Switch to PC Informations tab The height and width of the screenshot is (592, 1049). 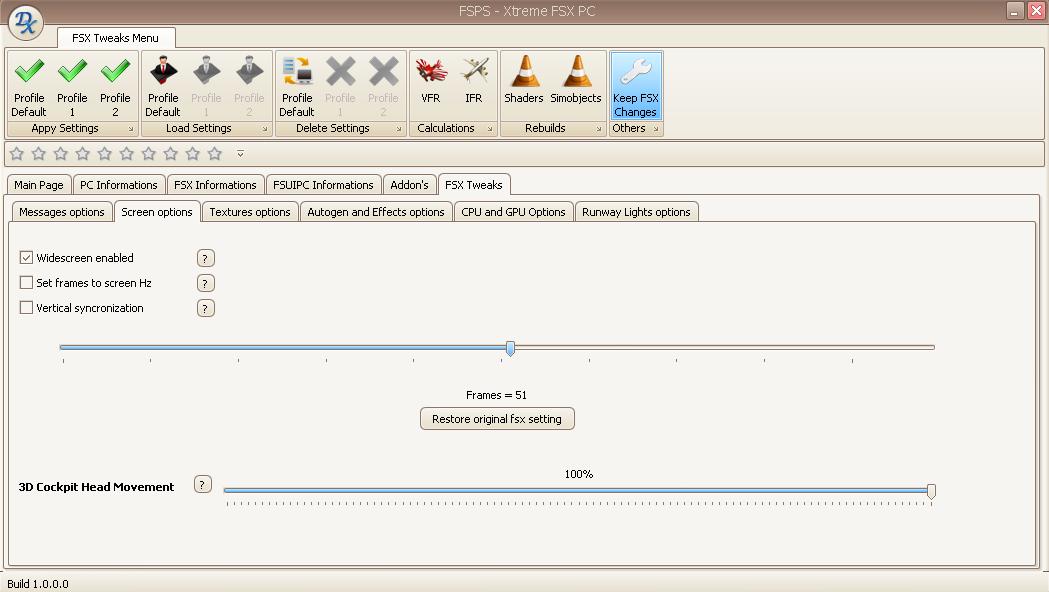118,185
